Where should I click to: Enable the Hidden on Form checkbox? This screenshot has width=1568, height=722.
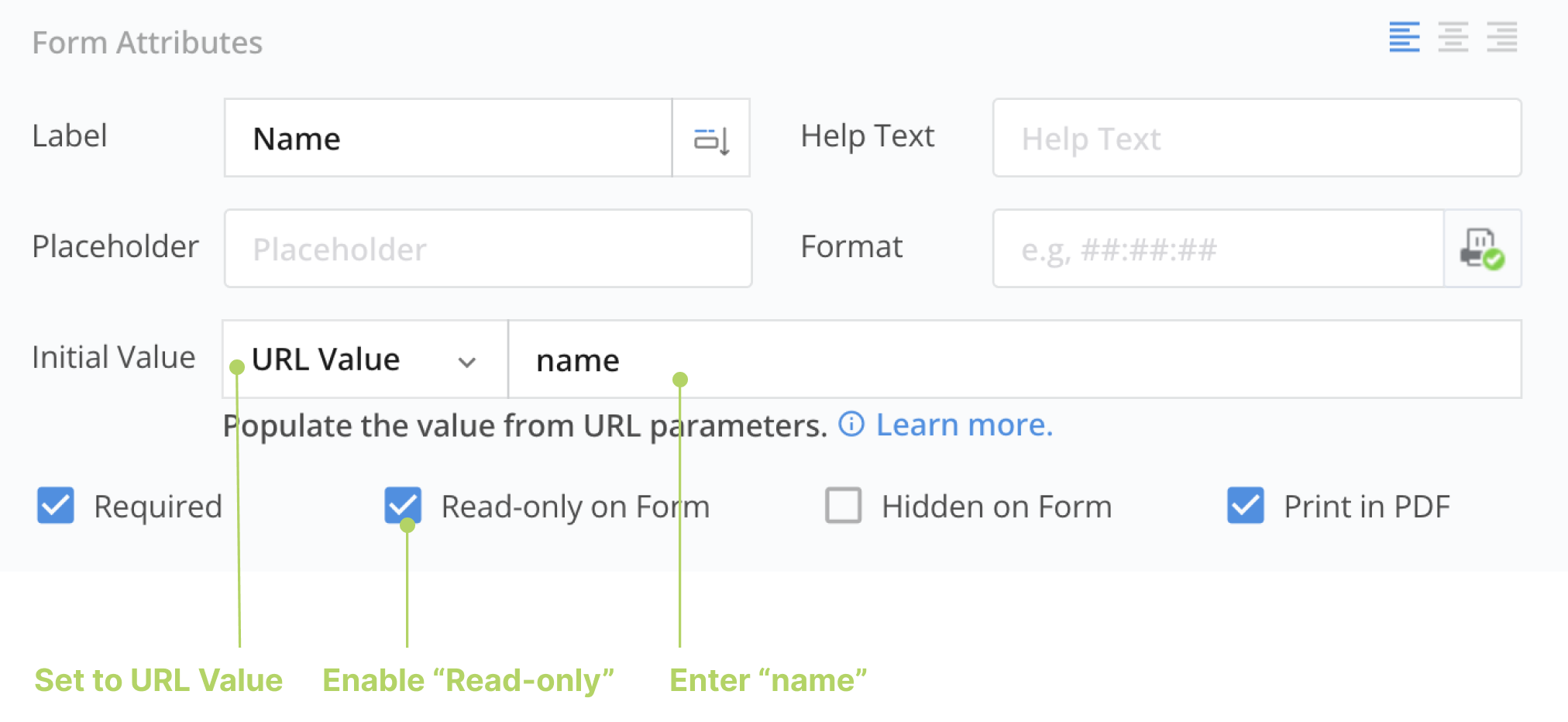click(x=843, y=506)
